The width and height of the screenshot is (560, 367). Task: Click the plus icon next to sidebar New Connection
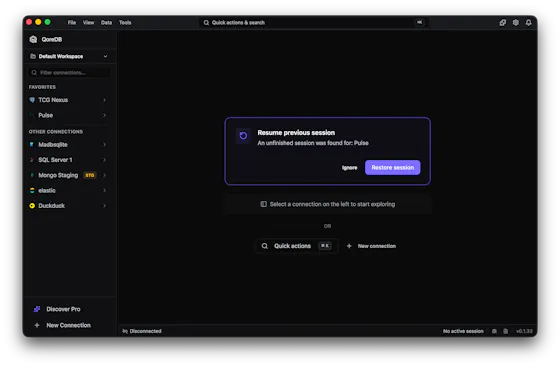pyautogui.click(x=37, y=325)
